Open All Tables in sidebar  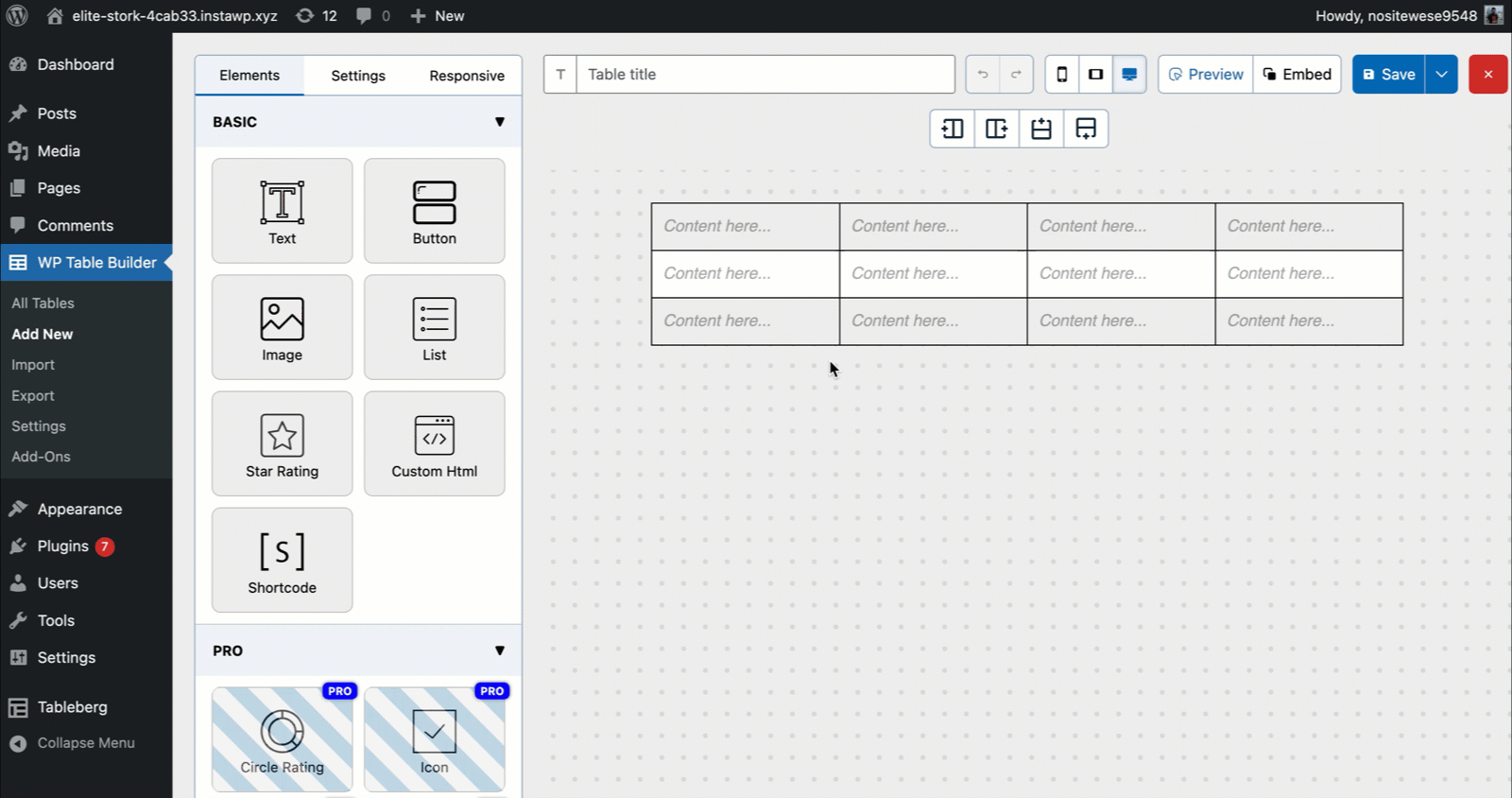point(43,304)
